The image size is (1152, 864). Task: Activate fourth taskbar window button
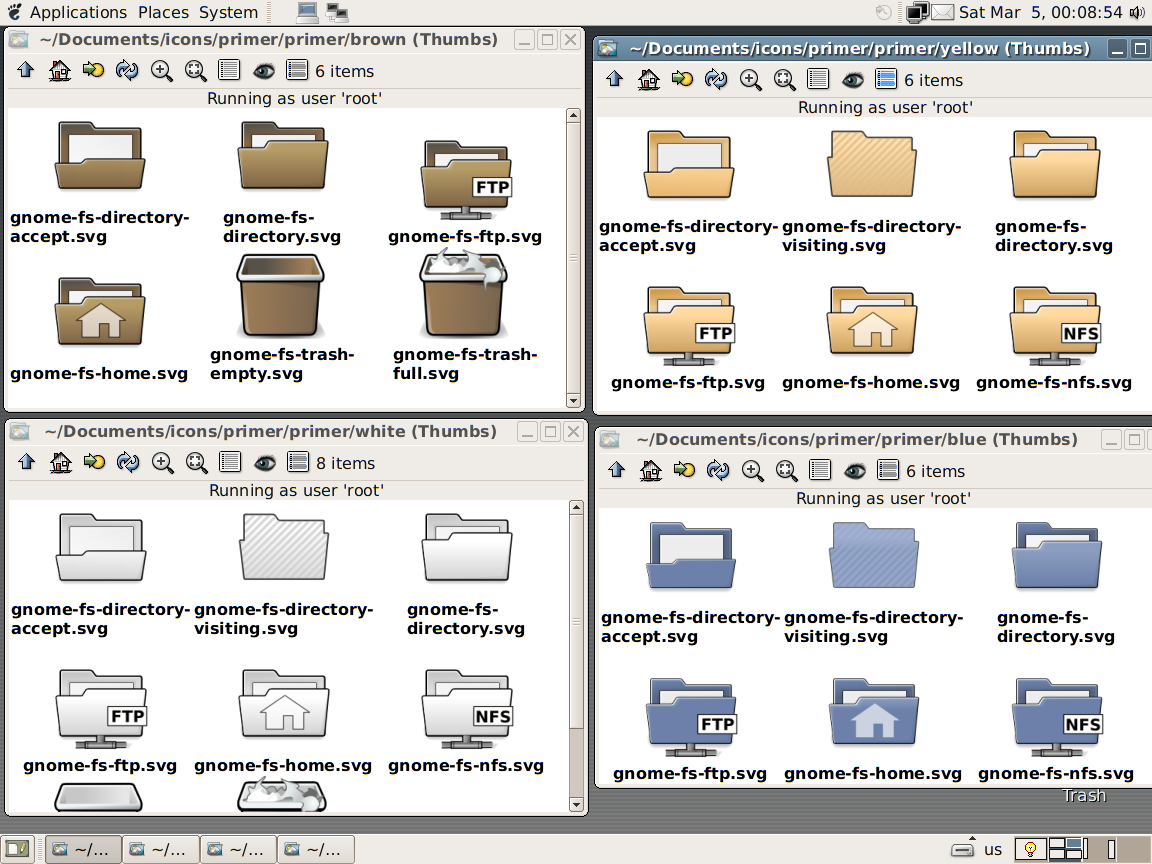click(316, 849)
